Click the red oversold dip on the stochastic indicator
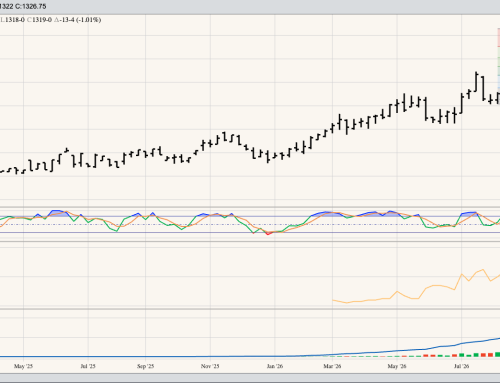Viewport: 500px width, 383px height. (x=268, y=234)
